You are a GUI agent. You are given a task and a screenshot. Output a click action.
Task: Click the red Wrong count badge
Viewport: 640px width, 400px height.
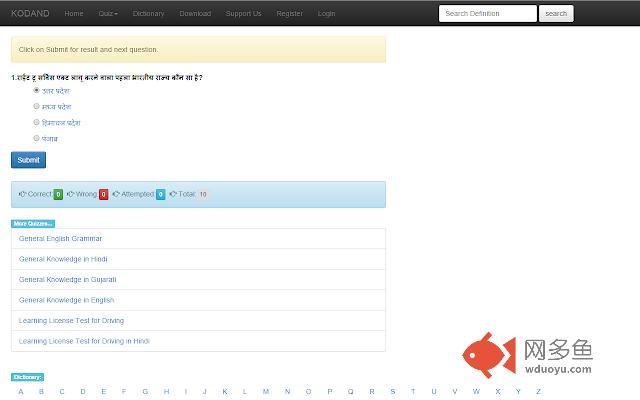[x=104, y=194]
